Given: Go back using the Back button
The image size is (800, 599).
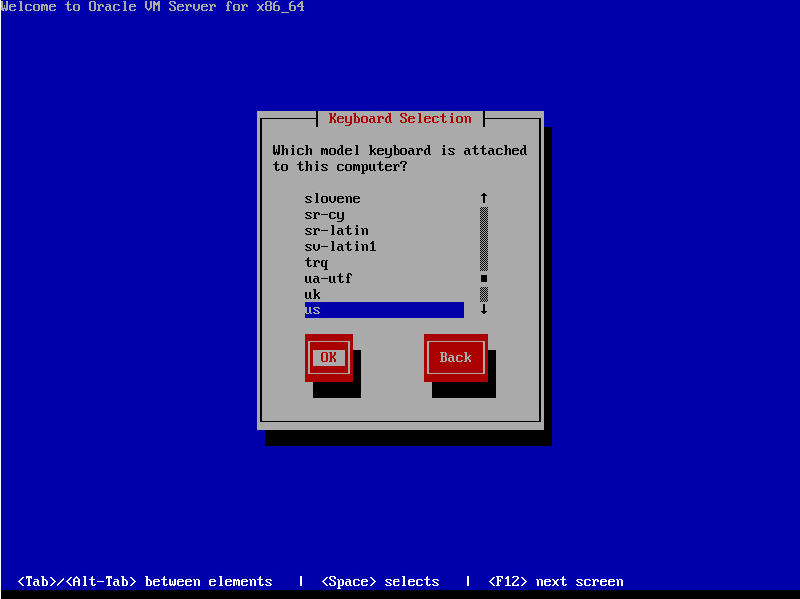Looking at the screenshot, I should pyautogui.click(x=455, y=358).
